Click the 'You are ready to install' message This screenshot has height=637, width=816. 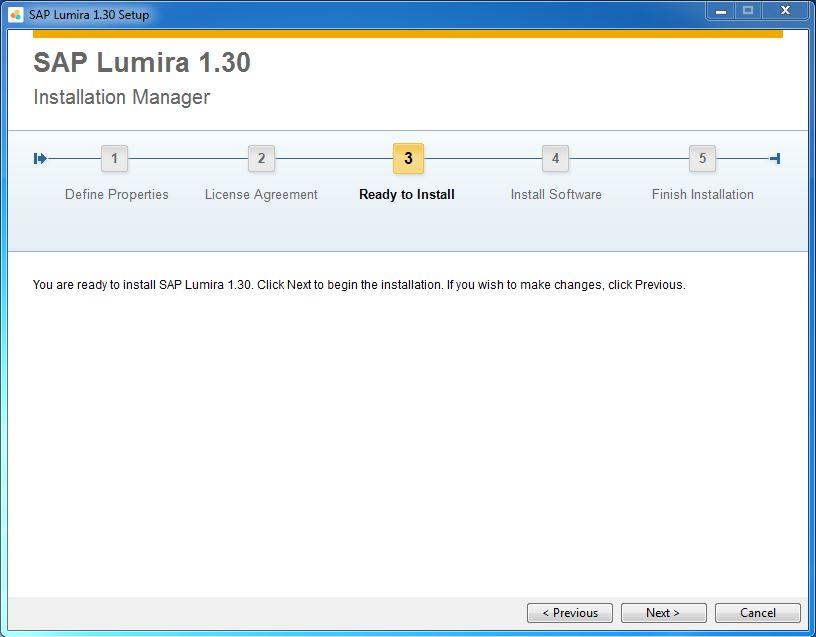[359, 285]
